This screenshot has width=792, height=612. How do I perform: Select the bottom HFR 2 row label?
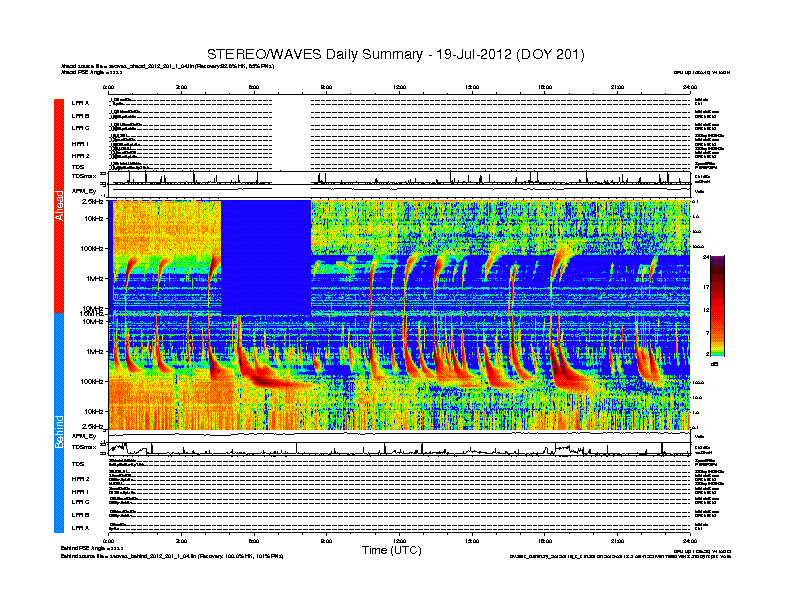[80, 479]
